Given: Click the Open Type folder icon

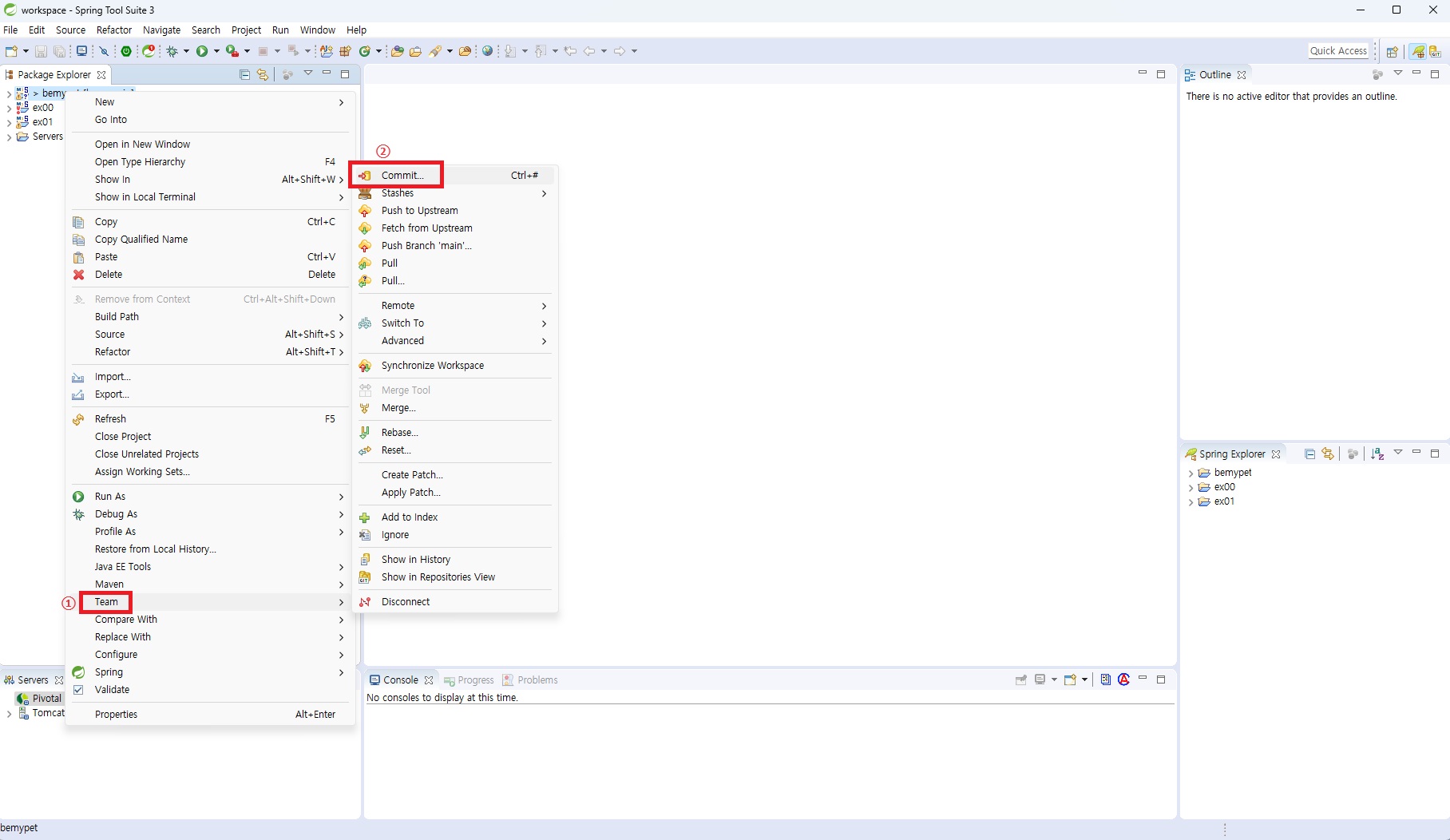Looking at the screenshot, I should [398, 51].
